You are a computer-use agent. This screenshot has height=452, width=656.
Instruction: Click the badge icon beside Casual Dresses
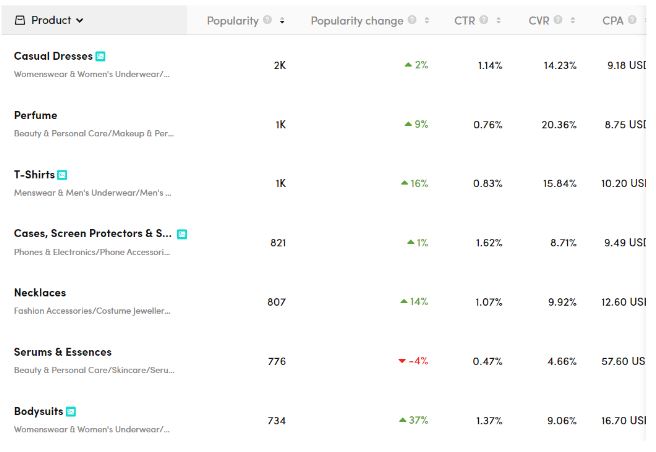pos(100,57)
